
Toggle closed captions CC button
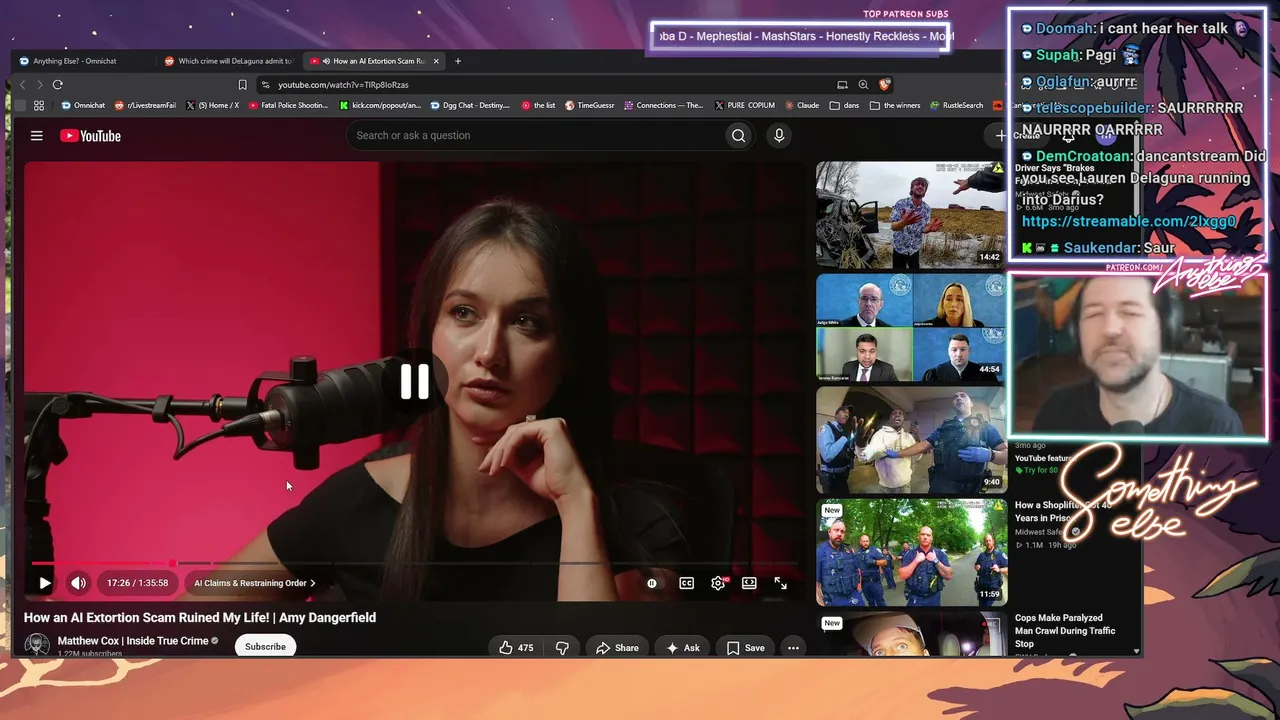point(687,583)
